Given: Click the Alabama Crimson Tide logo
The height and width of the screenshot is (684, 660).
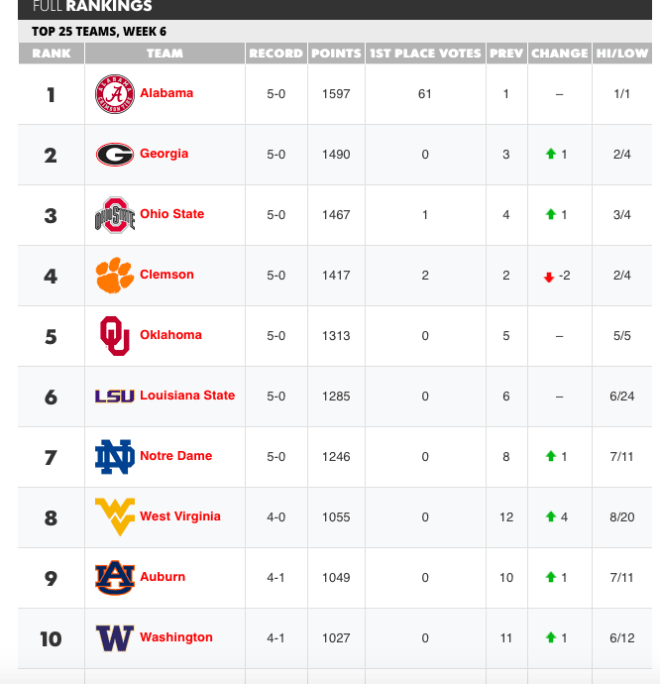Looking at the screenshot, I should click(115, 94).
